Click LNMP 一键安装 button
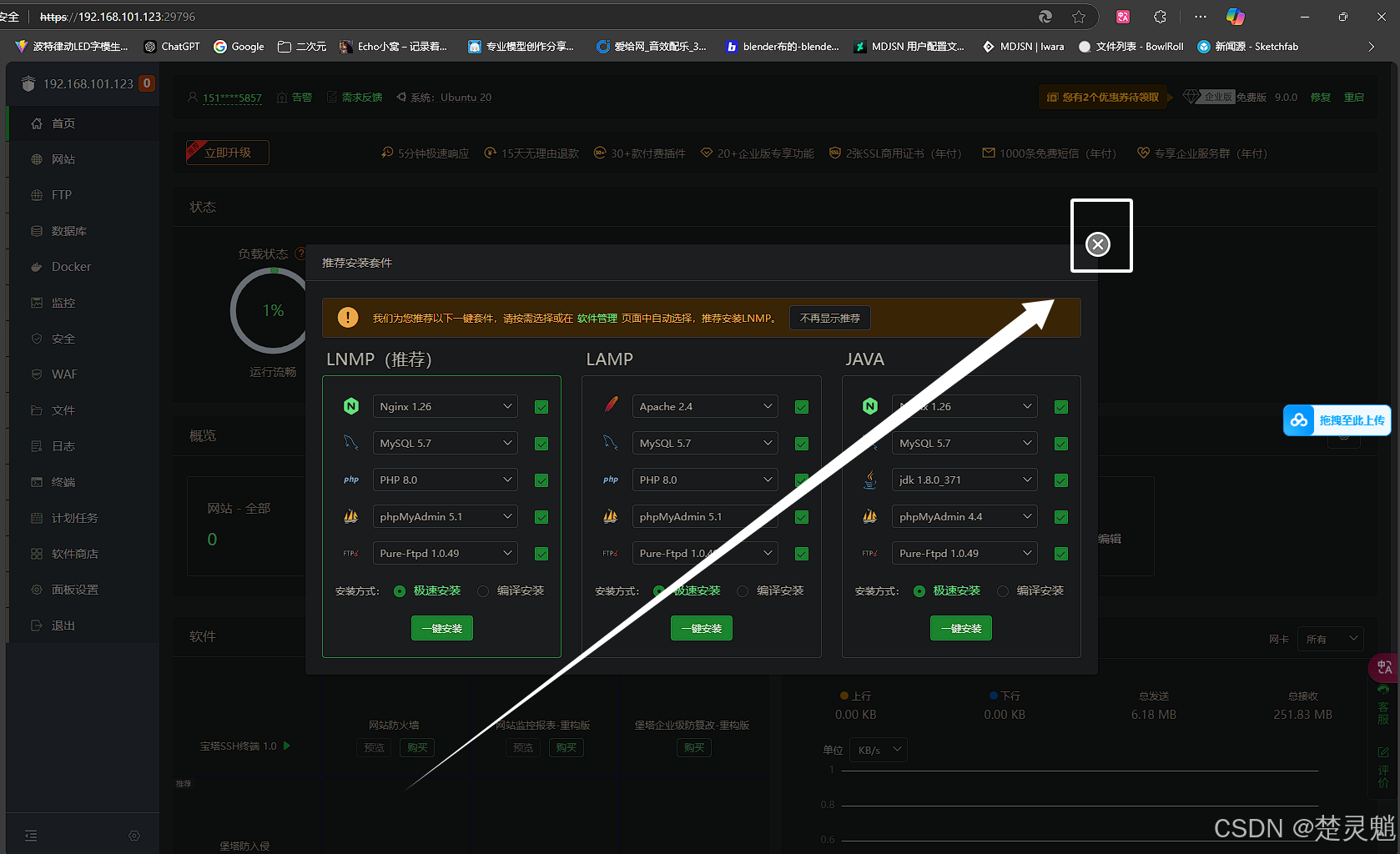The image size is (1400, 854). (x=442, y=628)
